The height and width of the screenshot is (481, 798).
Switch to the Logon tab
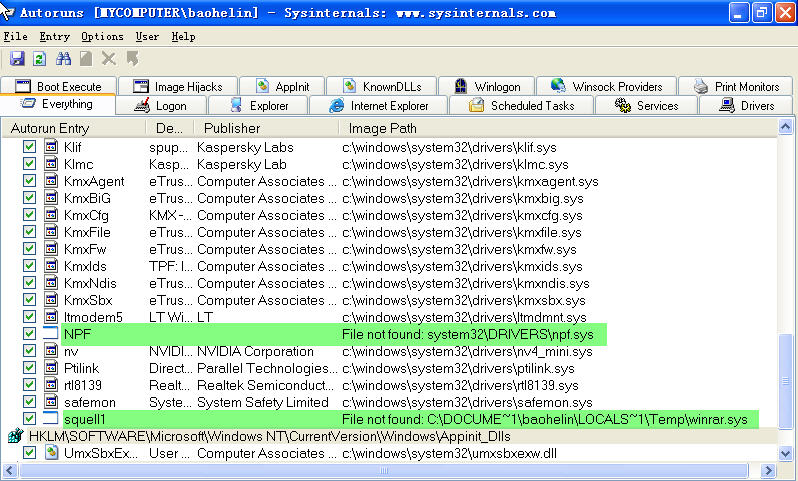pyautogui.click(x=161, y=105)
